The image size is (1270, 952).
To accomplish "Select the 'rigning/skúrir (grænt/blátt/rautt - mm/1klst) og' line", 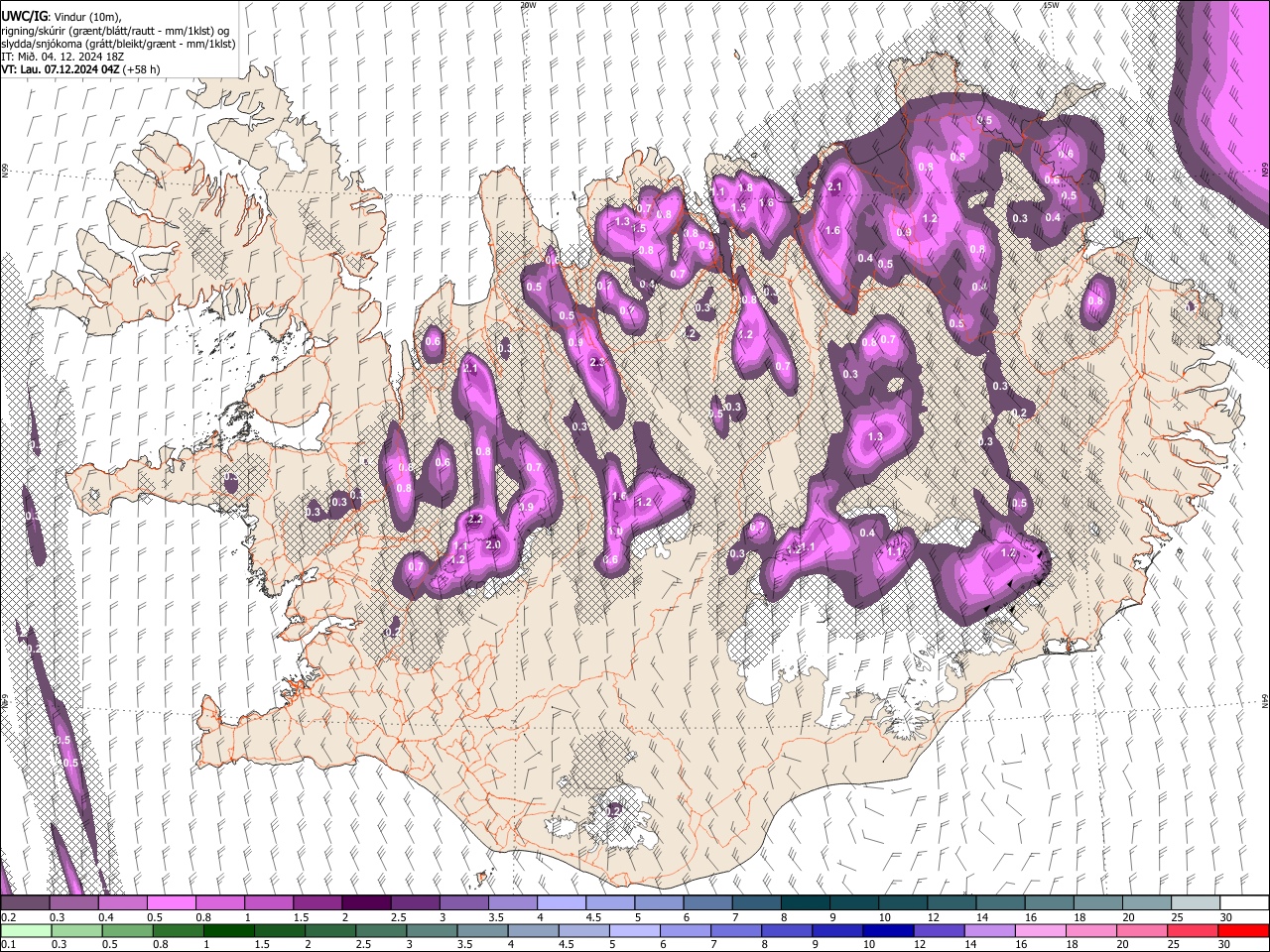I will 115,31.
